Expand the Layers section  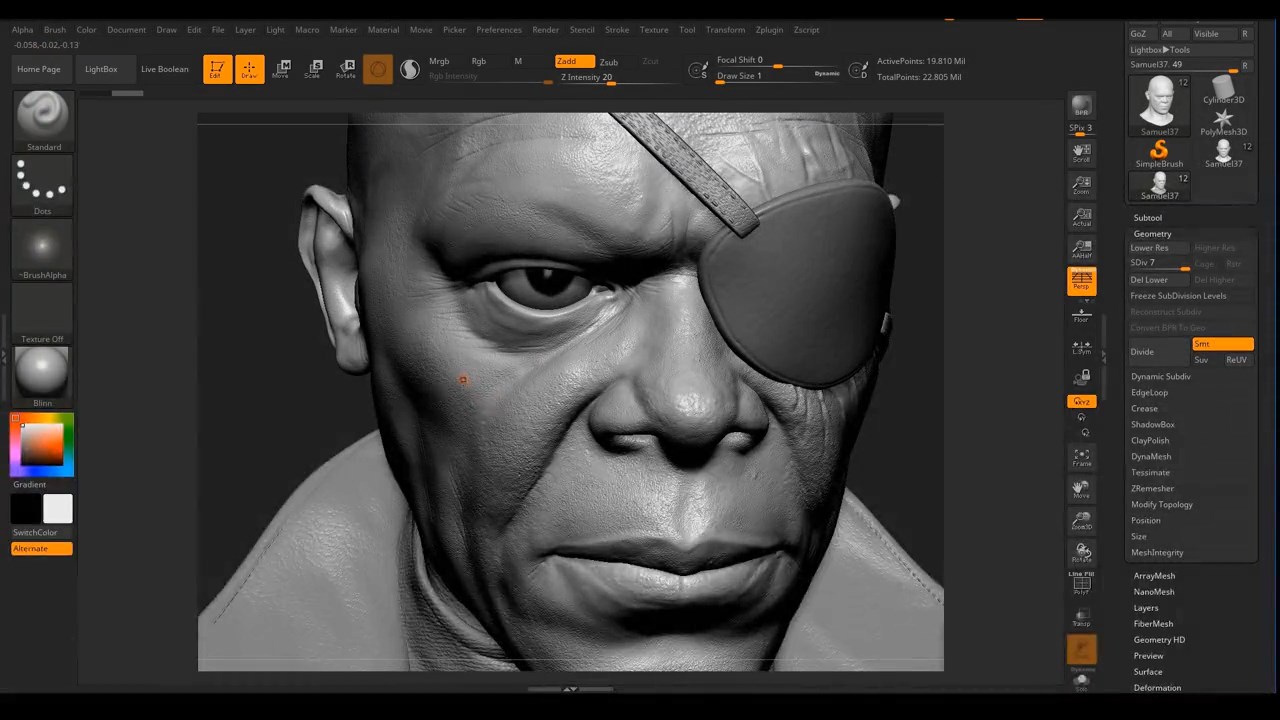click(1146, 608)
